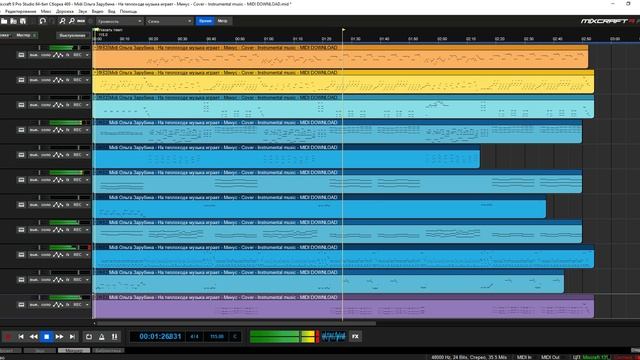Open the Громкость automation type dropdown
The width and height of the screenshot is (640, 360).
click(x=119, y=21)
